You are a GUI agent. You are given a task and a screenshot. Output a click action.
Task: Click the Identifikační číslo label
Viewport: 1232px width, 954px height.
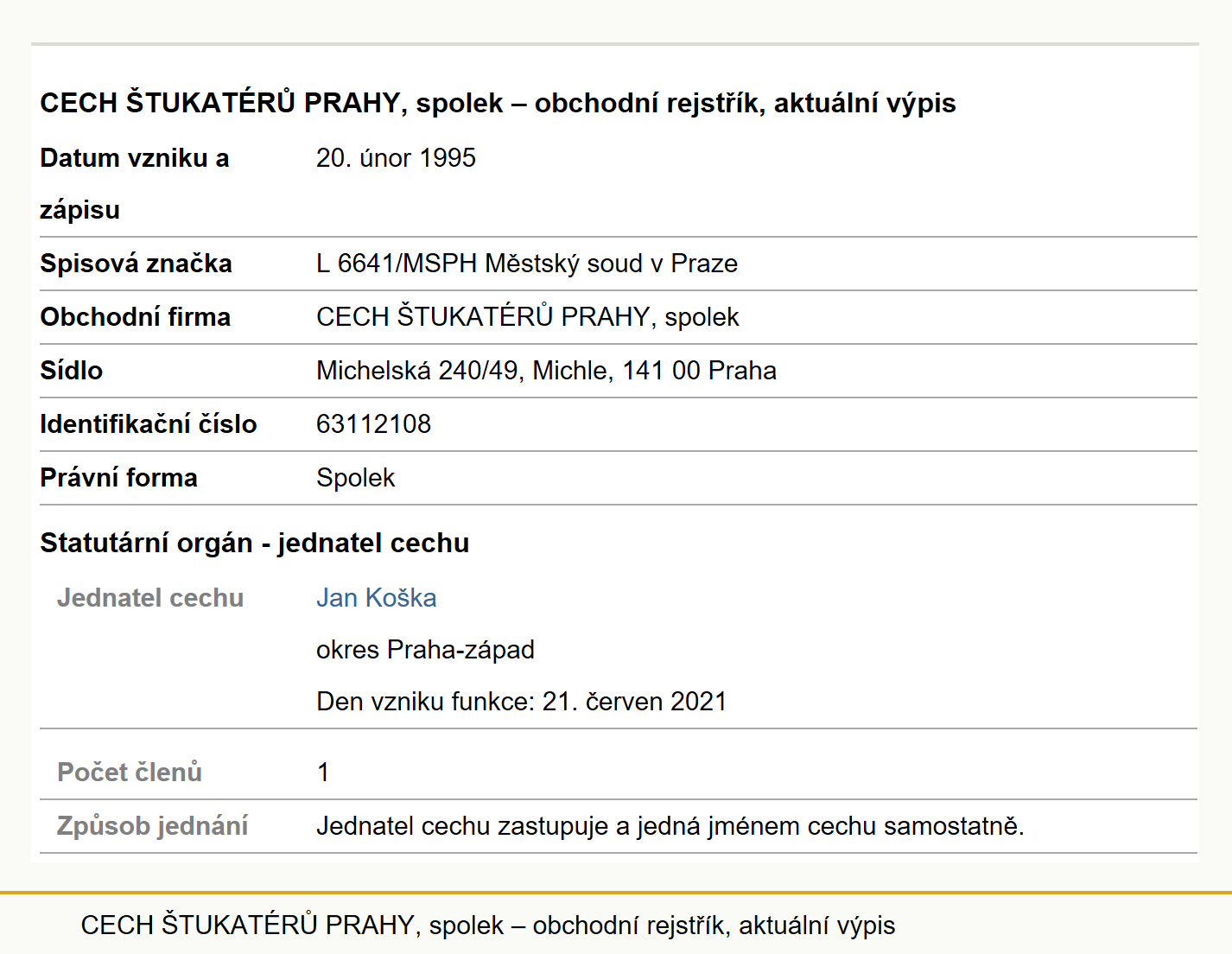point(149,424)
